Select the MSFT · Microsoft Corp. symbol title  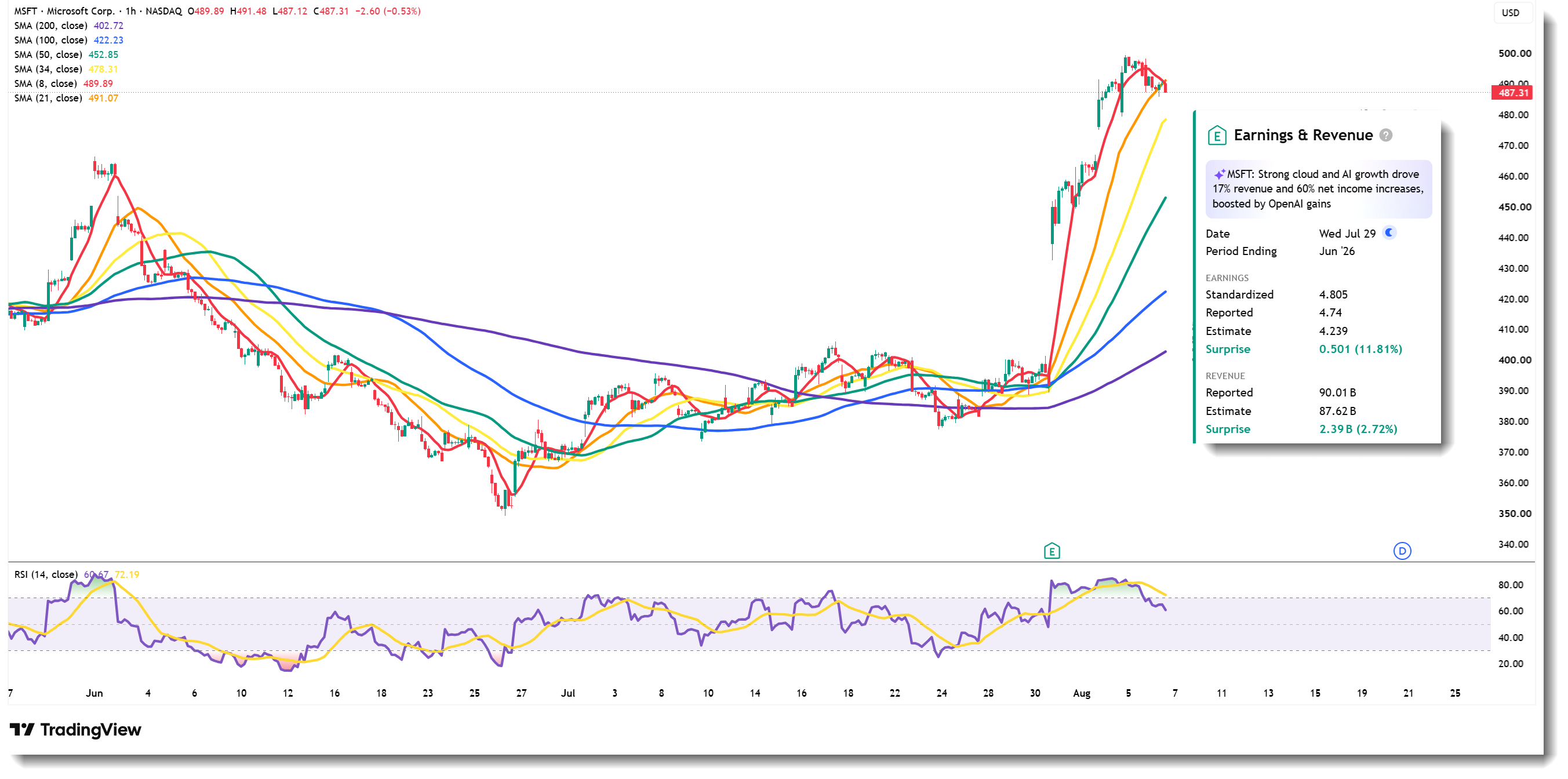tap(64, 11)
